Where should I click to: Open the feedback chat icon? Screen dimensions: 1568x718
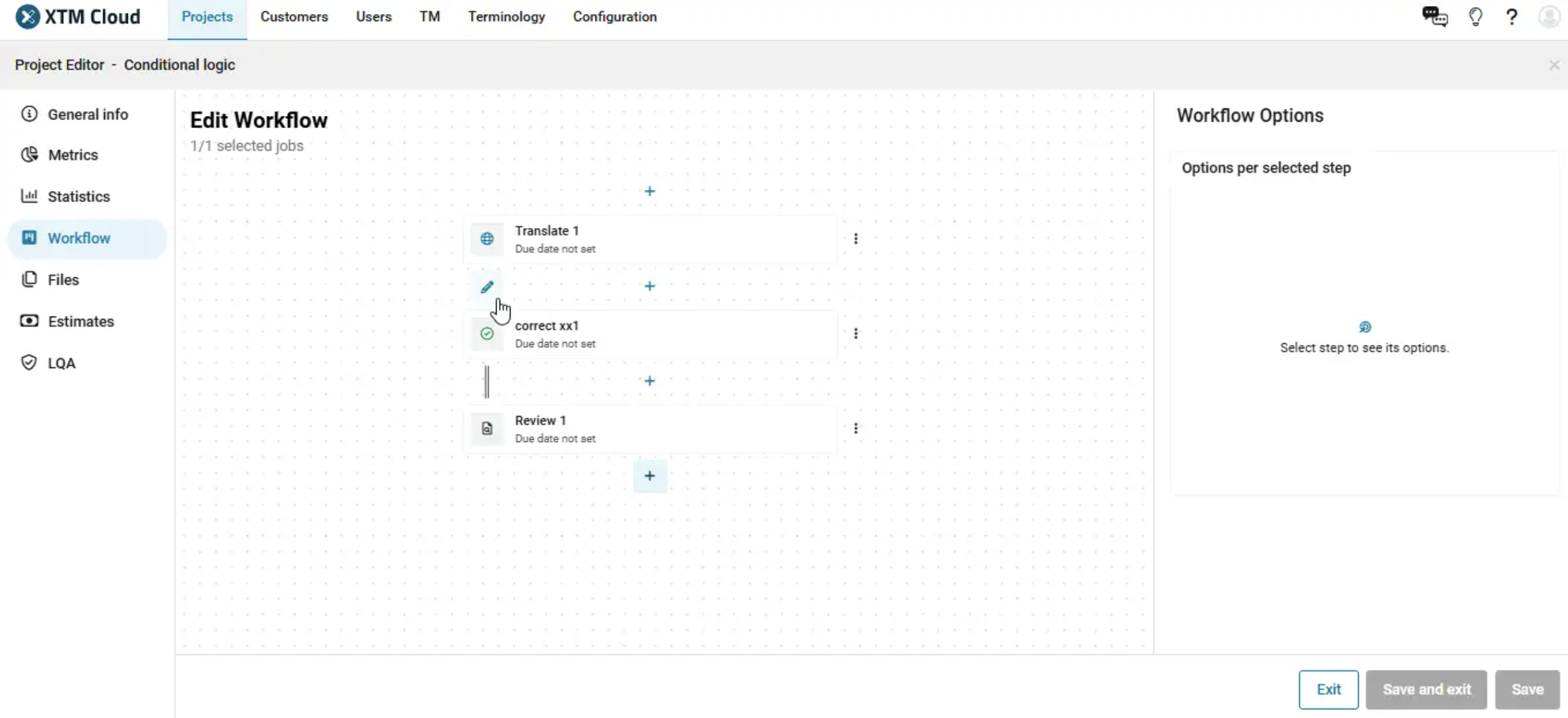1435,16
